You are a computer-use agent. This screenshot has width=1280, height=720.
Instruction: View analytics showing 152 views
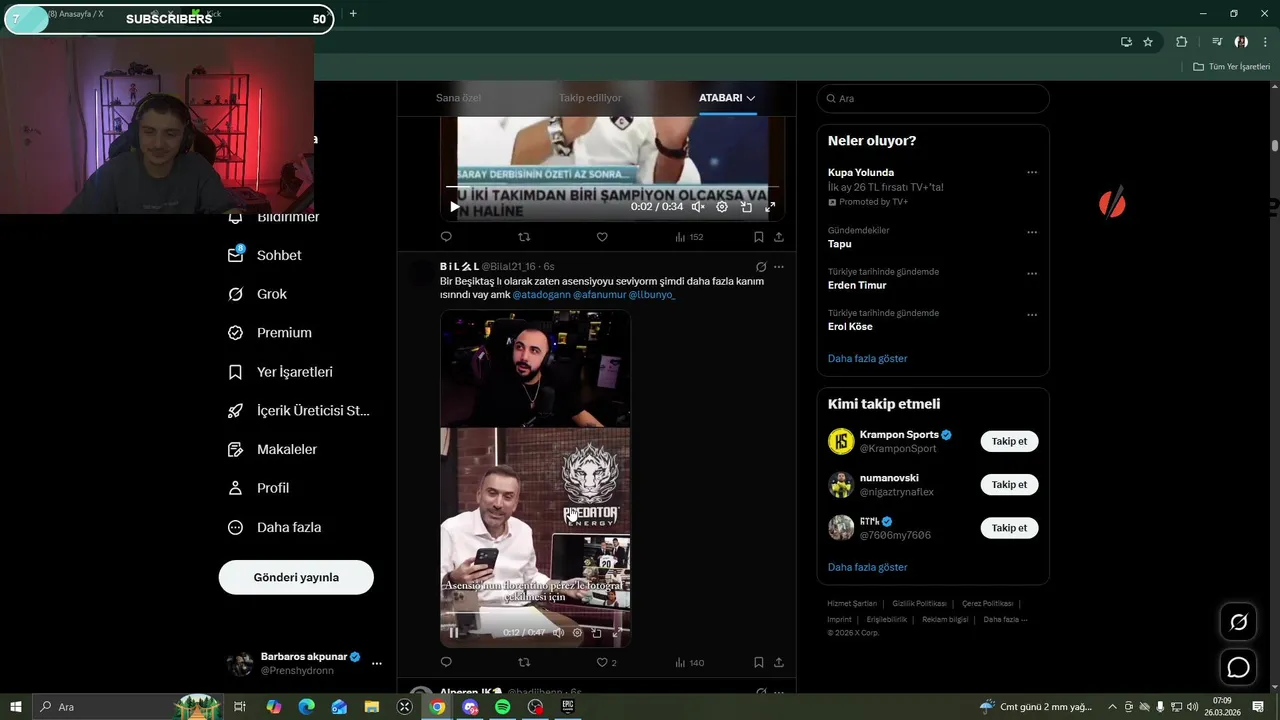[689, 237]
